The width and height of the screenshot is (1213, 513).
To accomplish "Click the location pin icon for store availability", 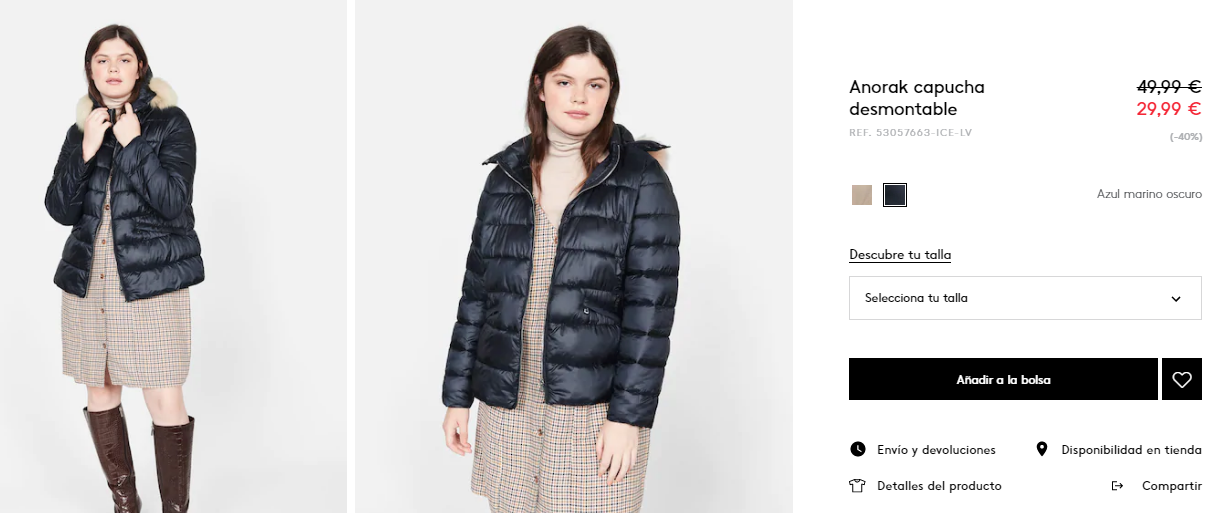I will click(x=1042, y=450).
